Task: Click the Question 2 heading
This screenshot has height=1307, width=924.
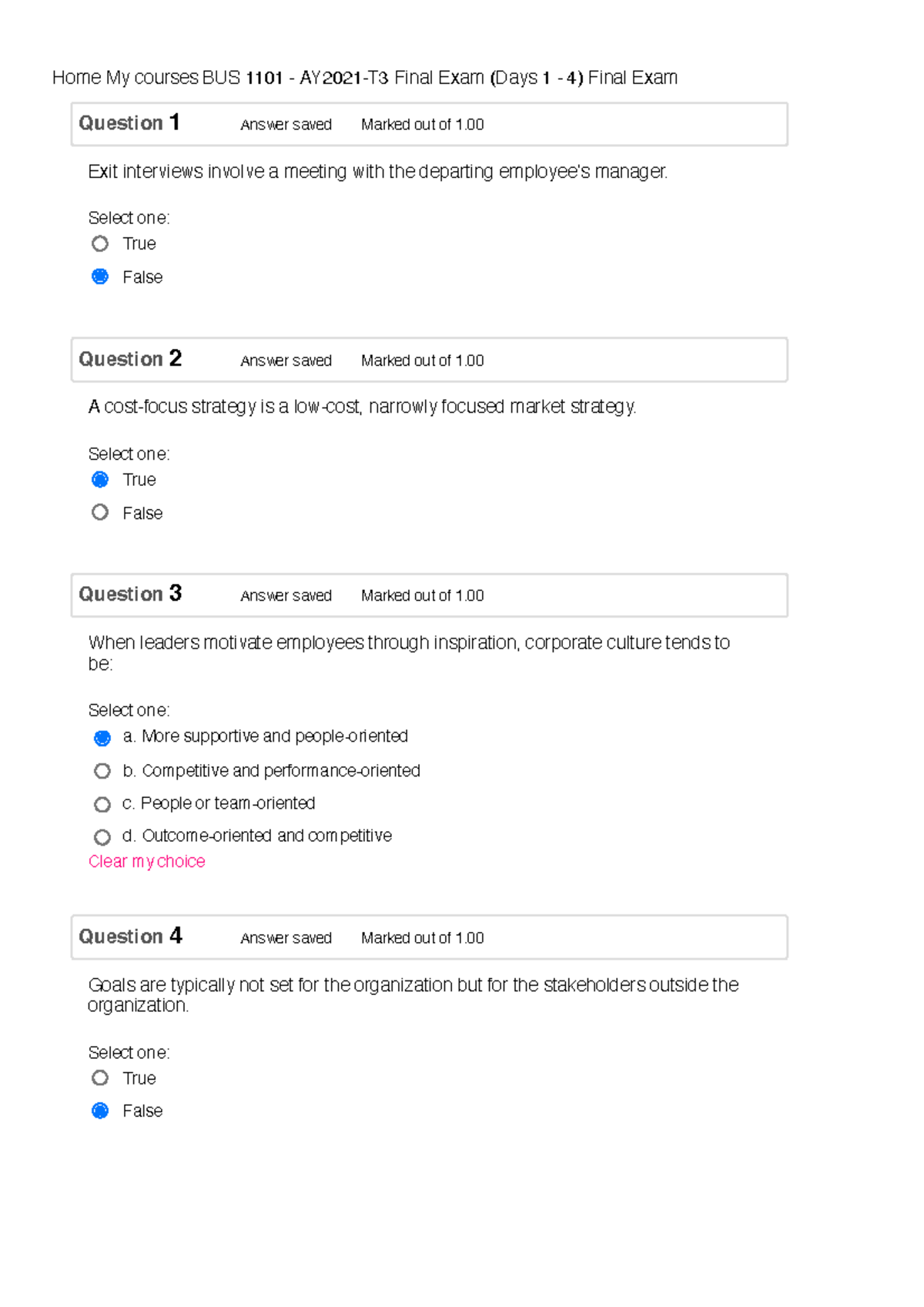Action: [x=130, y=359]
